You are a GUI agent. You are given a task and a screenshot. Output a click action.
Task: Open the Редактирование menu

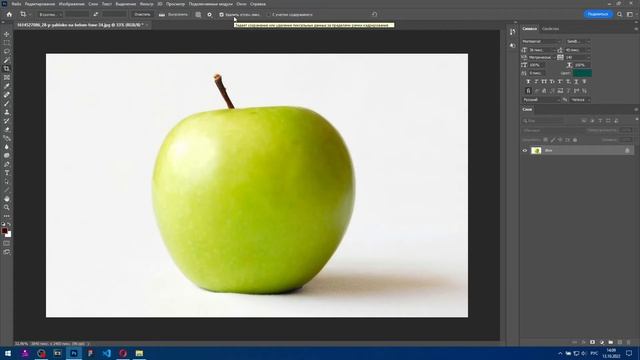tap(40, 4)
